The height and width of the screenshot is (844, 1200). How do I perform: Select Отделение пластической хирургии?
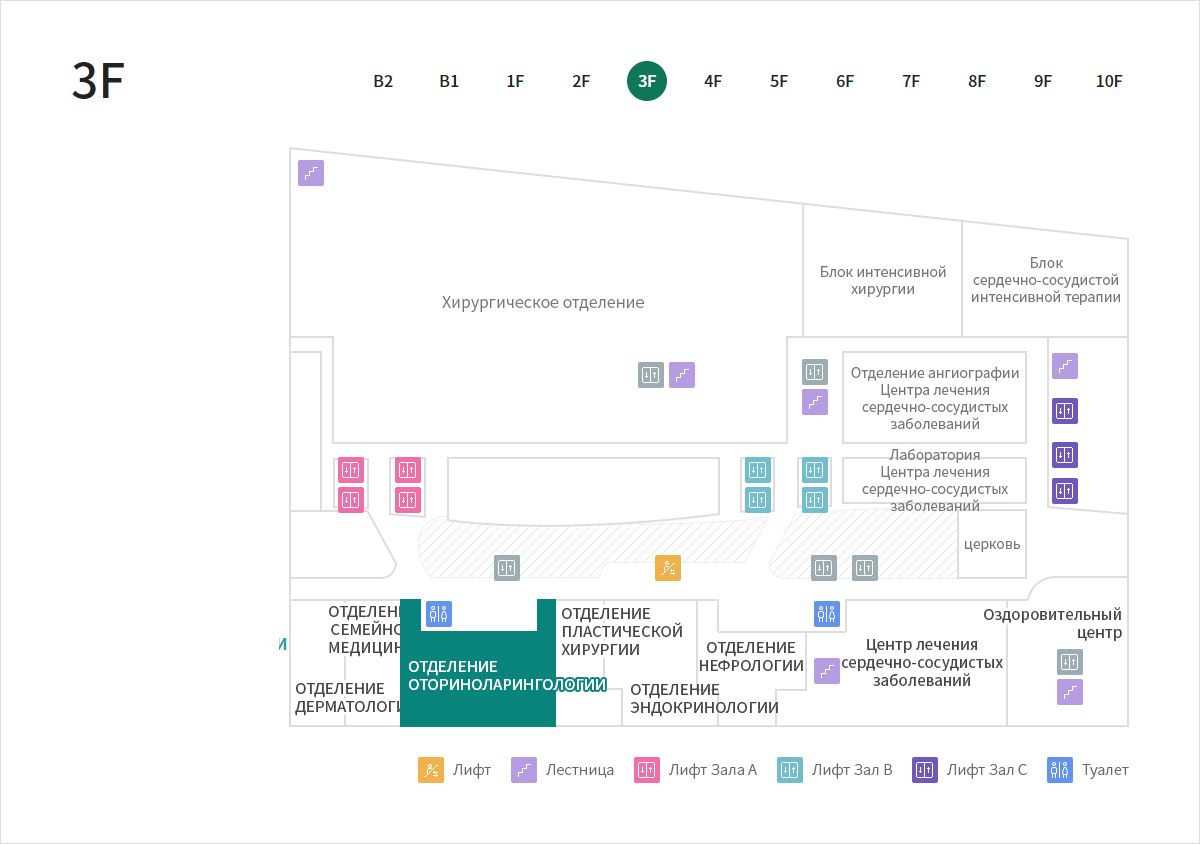click(x=622, y=632)
